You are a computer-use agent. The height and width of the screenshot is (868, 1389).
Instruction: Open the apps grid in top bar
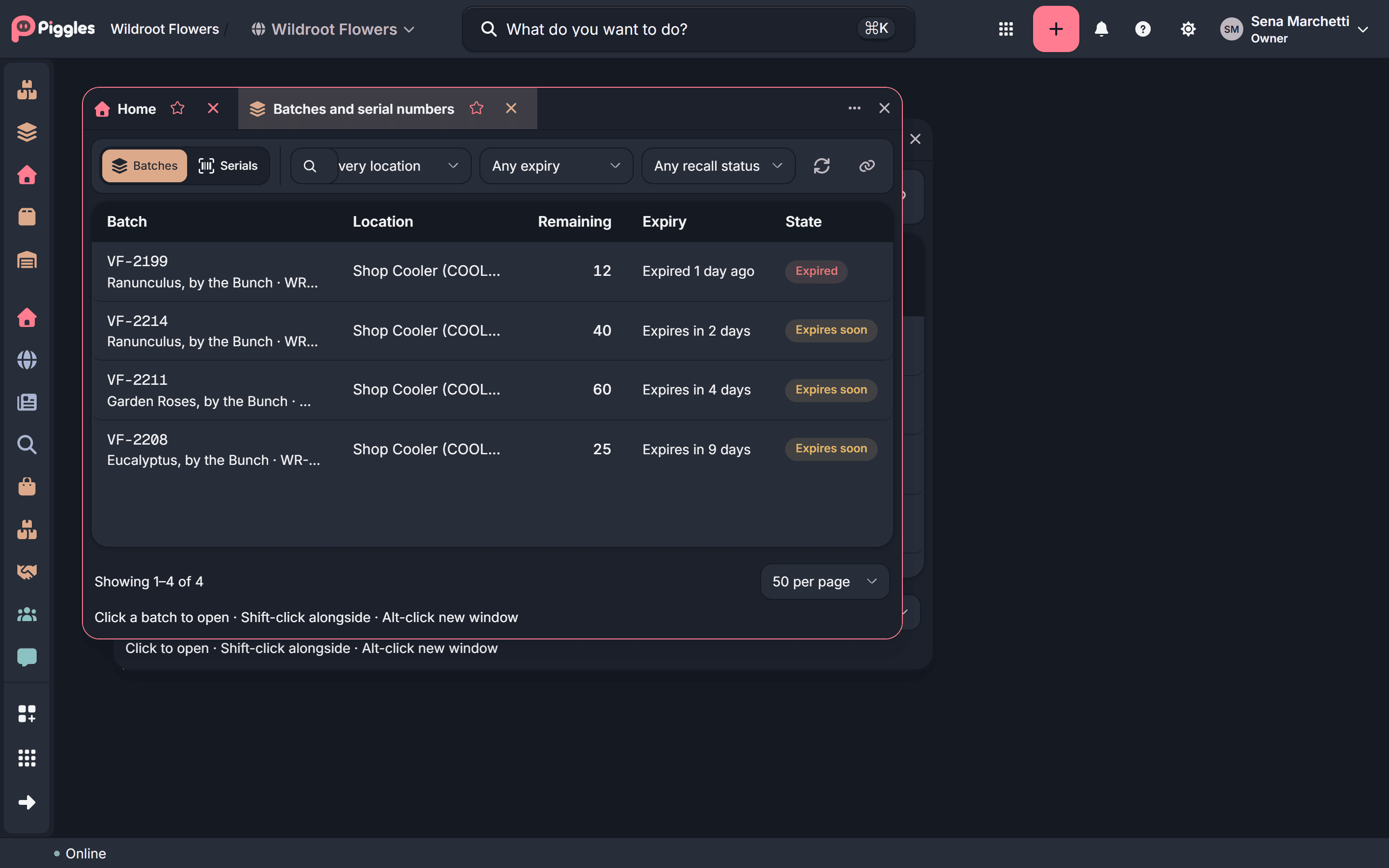(1006, 29)
